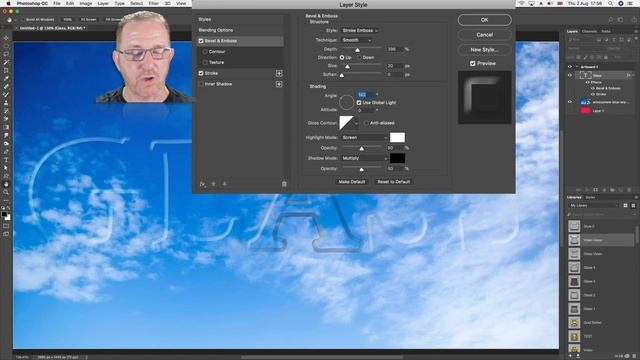The height and width of the screenshot is (360, 640).
Task: Click the macOS Spotlight search icon
Action: click(x=610, y=3)
